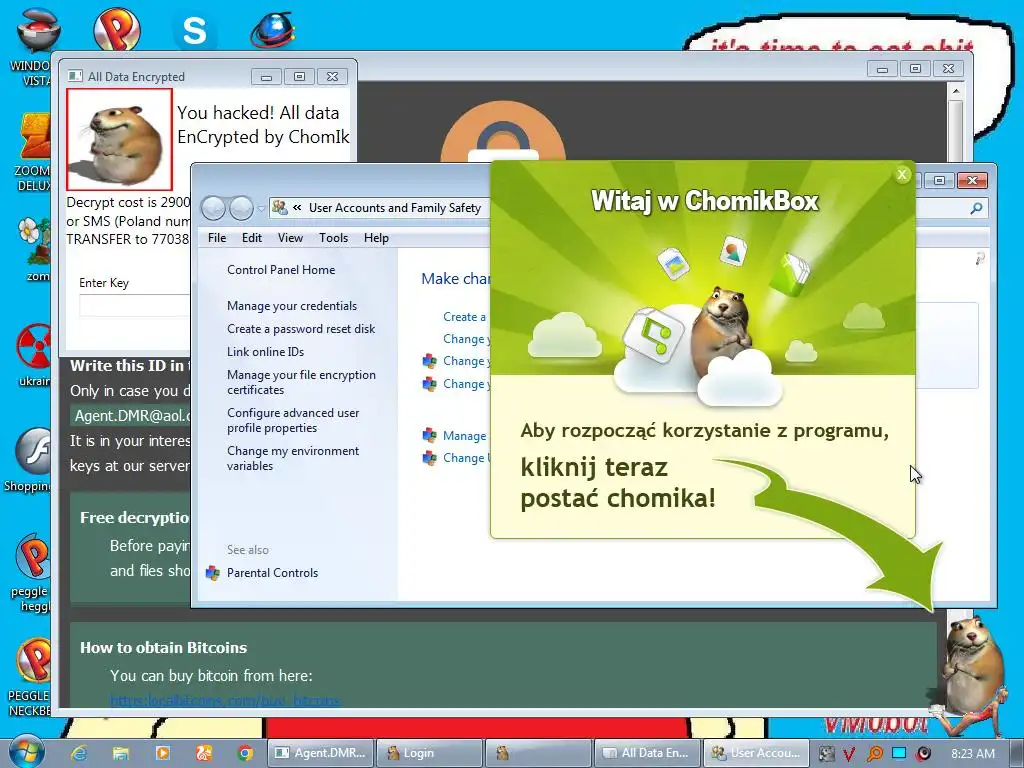Click User Accounts and Family Safety breadcrumb
Viewport: 1024px width, 768px height.
pos(394,208)
